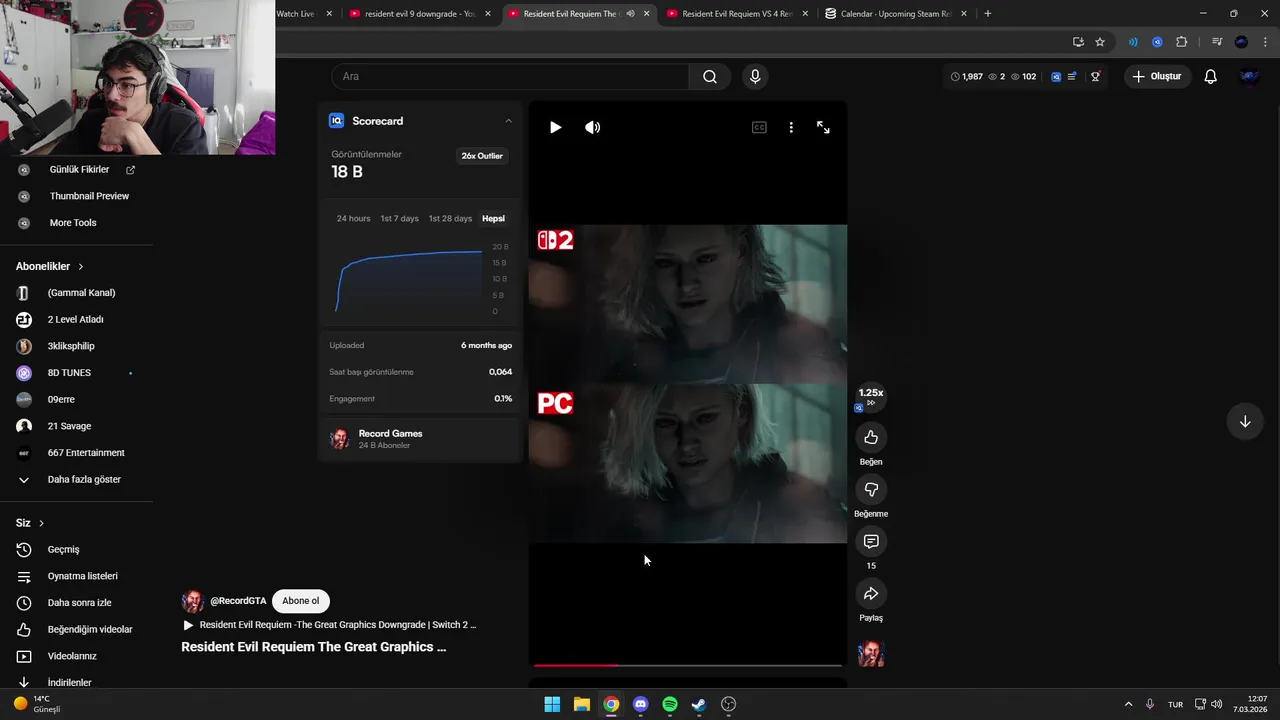Start voice search with the microphone
The width and height of the screenshot is (1280, 720).
tap(755, 76)
